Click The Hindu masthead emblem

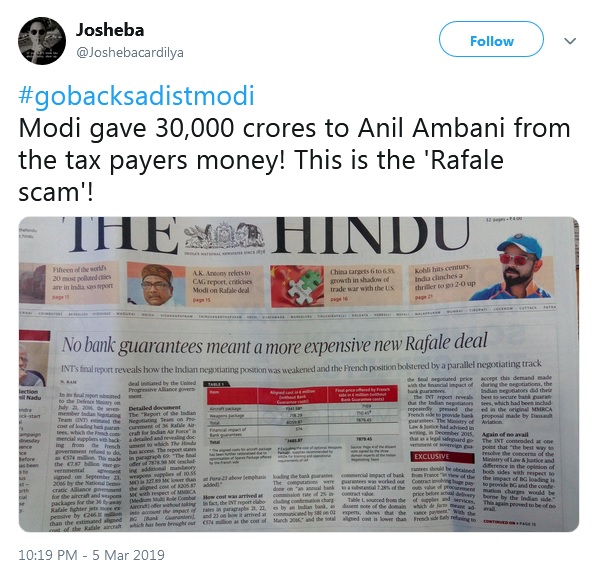tap(222, 236)
